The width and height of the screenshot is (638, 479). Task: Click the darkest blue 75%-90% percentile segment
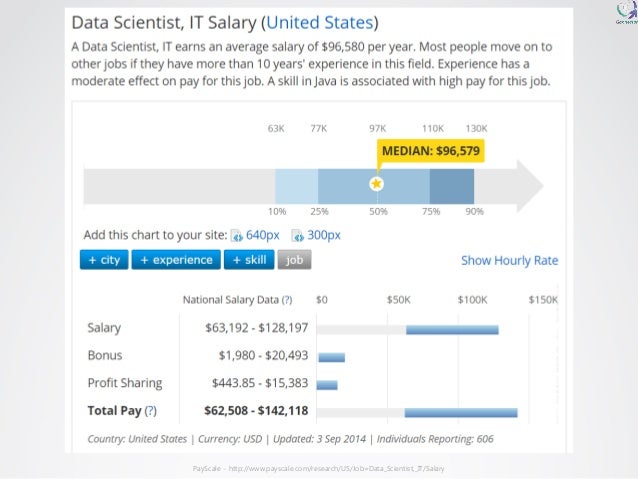pos(452,186)
